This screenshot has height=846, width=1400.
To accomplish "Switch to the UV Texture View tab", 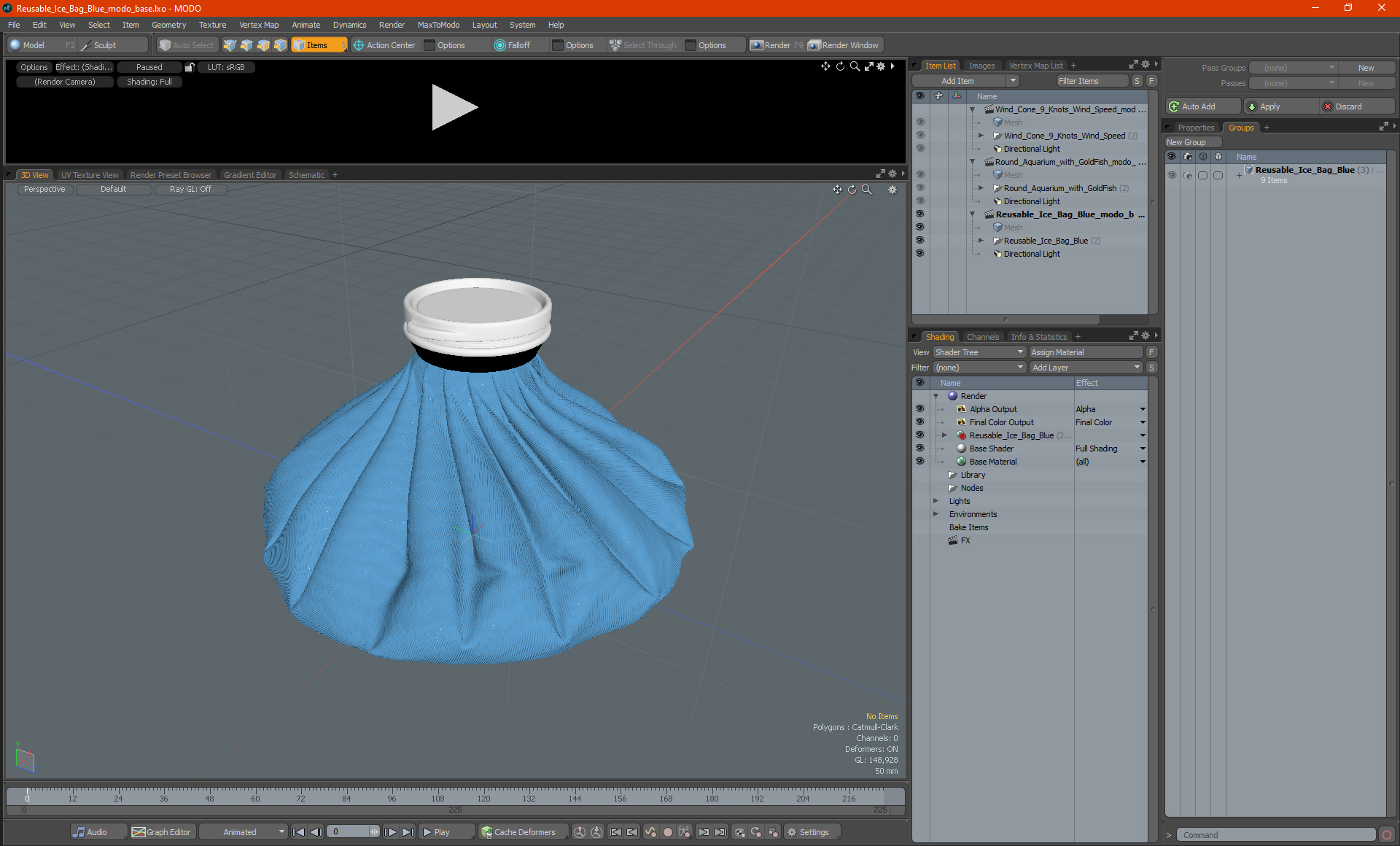I will [90, 175].
